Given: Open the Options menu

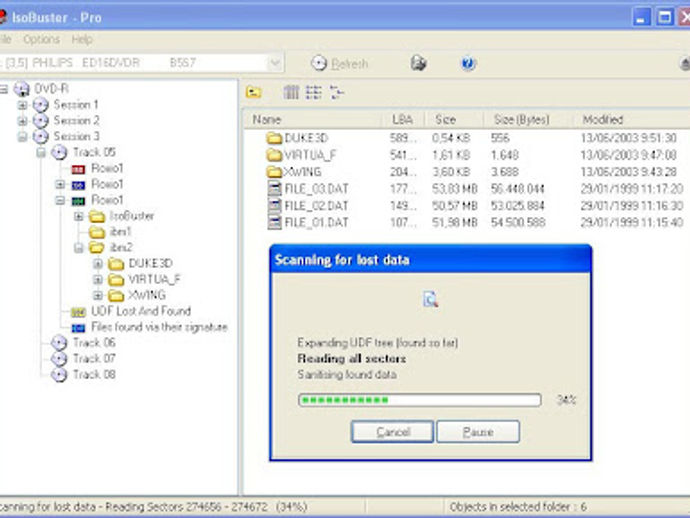Looking at the screenshot, I should pyautogui.click(x=41, y=40).
